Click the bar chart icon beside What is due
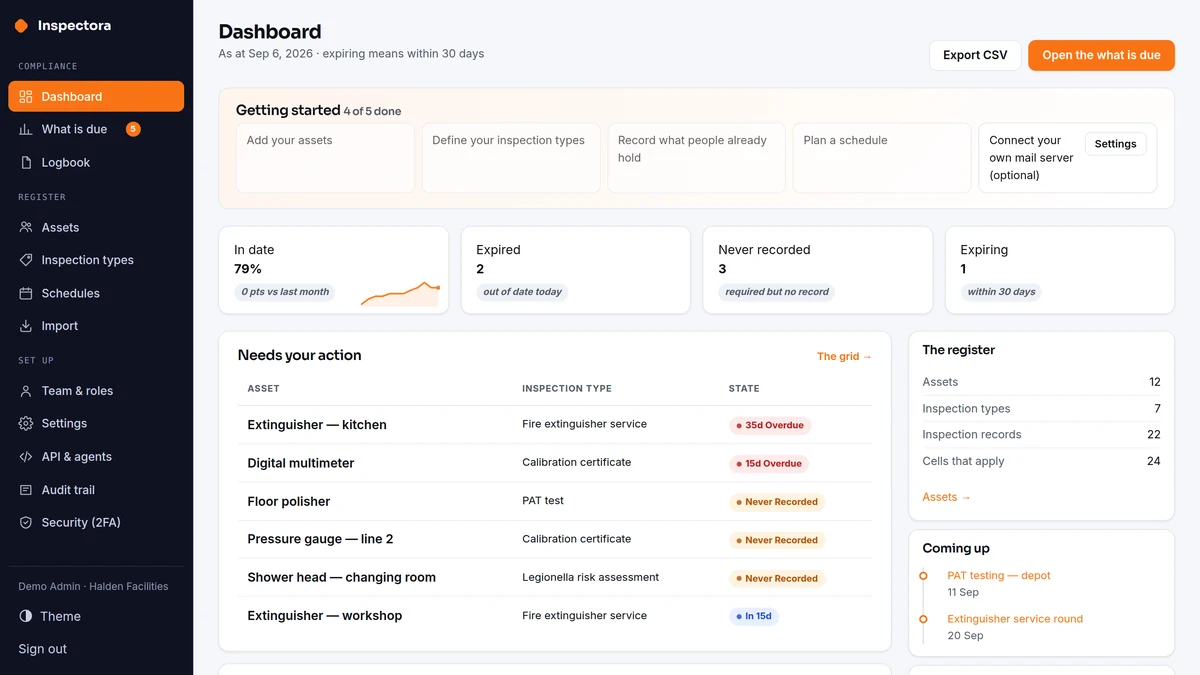This screenshot has height=675, width=1200. [x=26, y=129]
